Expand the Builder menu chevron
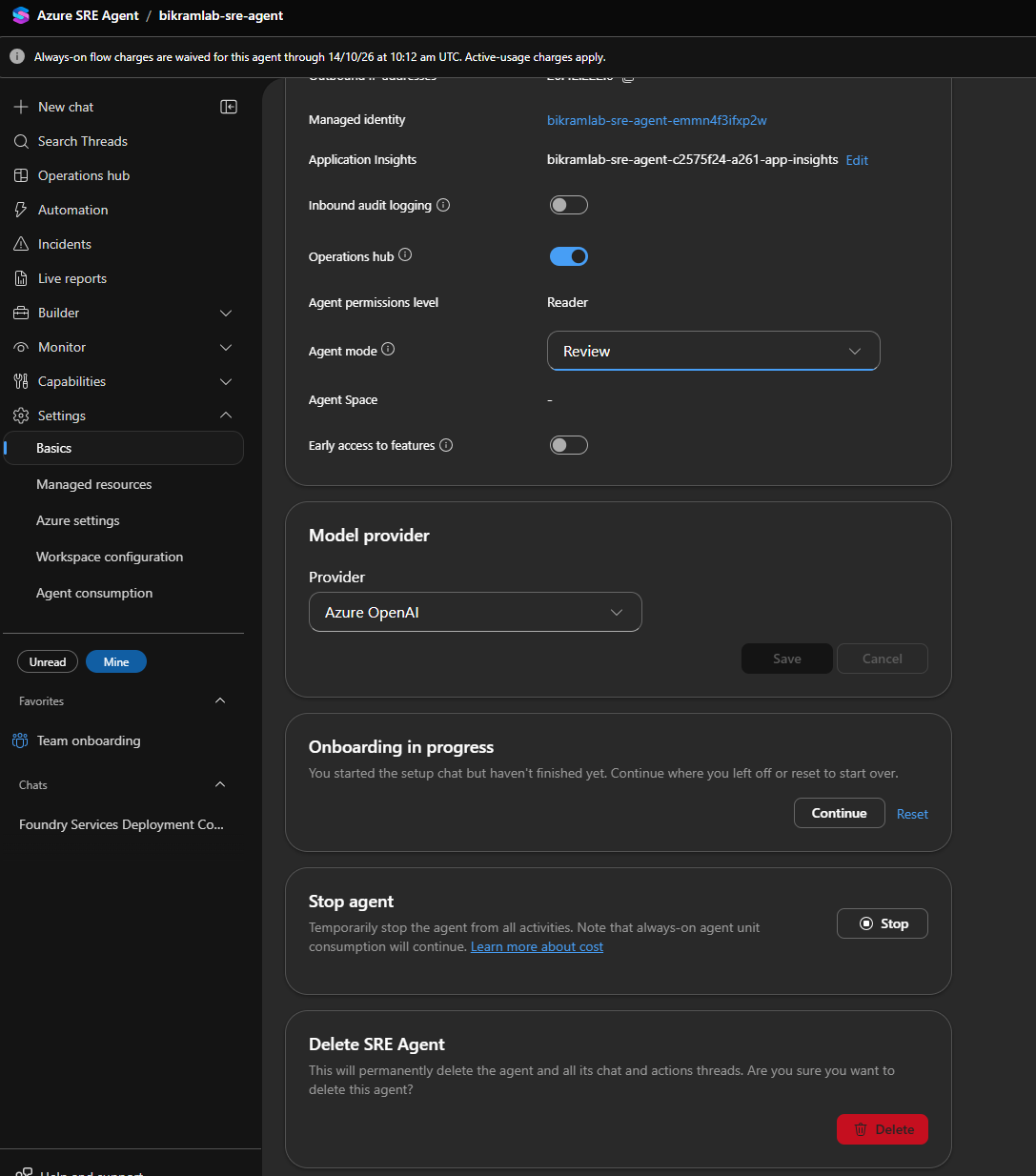Image resolution: width=1036 pixels, height=1176 pixels. click(x=226, y=313)
